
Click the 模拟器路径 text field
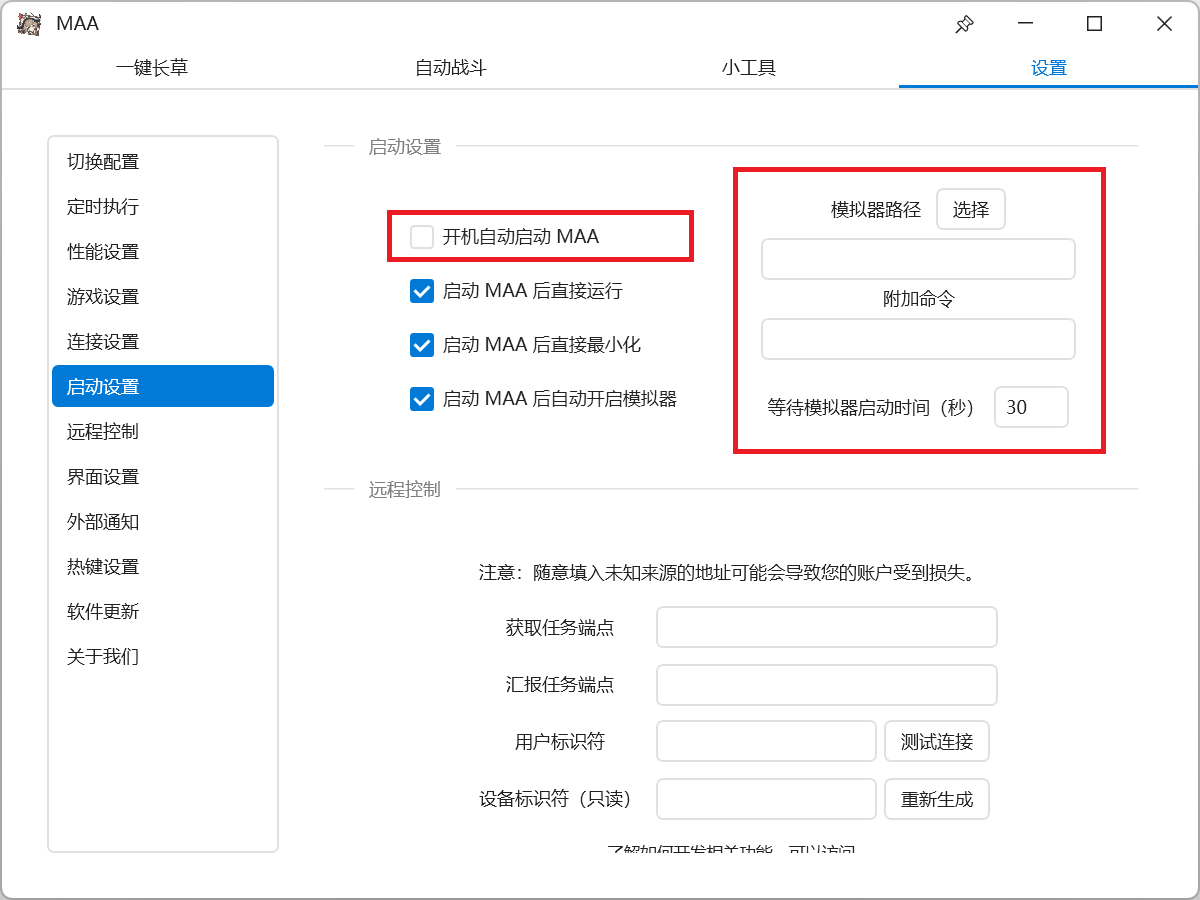pyautogui.click(x=918, y=259)
